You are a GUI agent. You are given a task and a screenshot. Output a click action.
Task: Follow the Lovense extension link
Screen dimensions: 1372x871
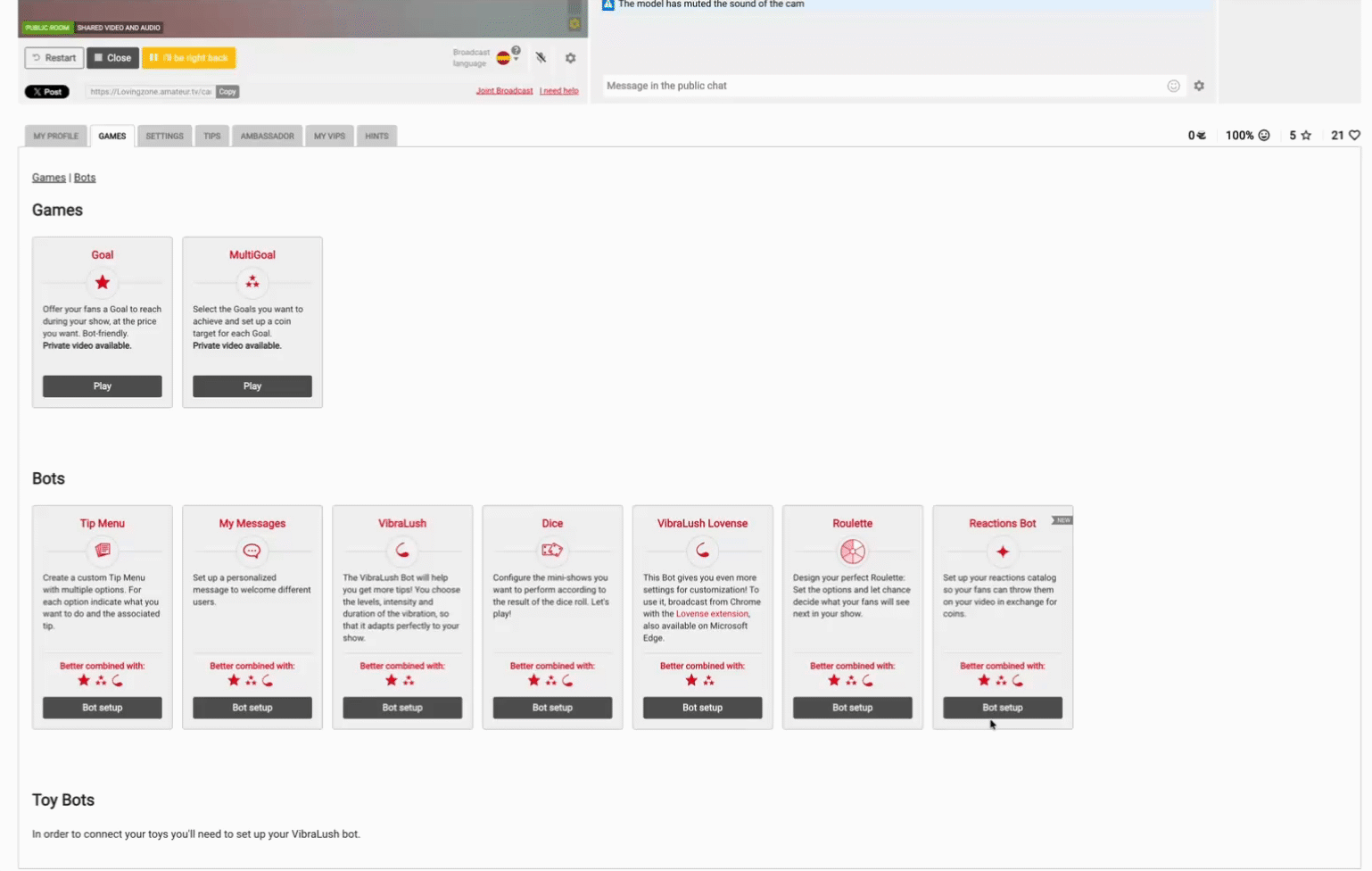[712, 614]
